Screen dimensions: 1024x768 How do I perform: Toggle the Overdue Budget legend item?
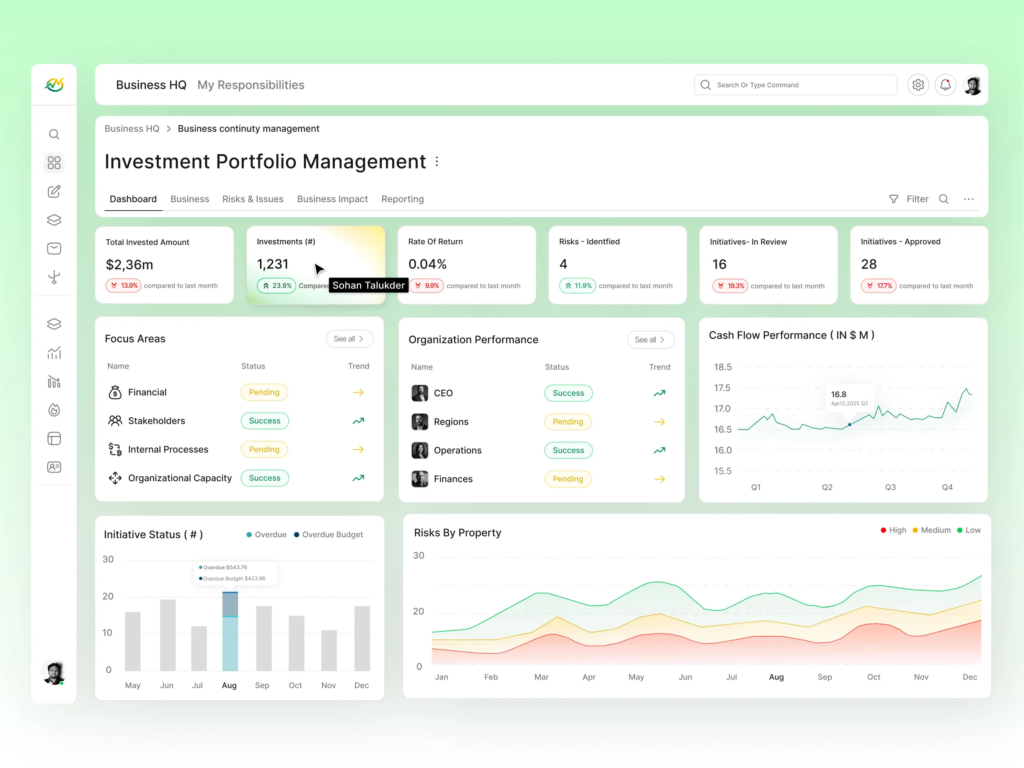[x=328, y=535]
